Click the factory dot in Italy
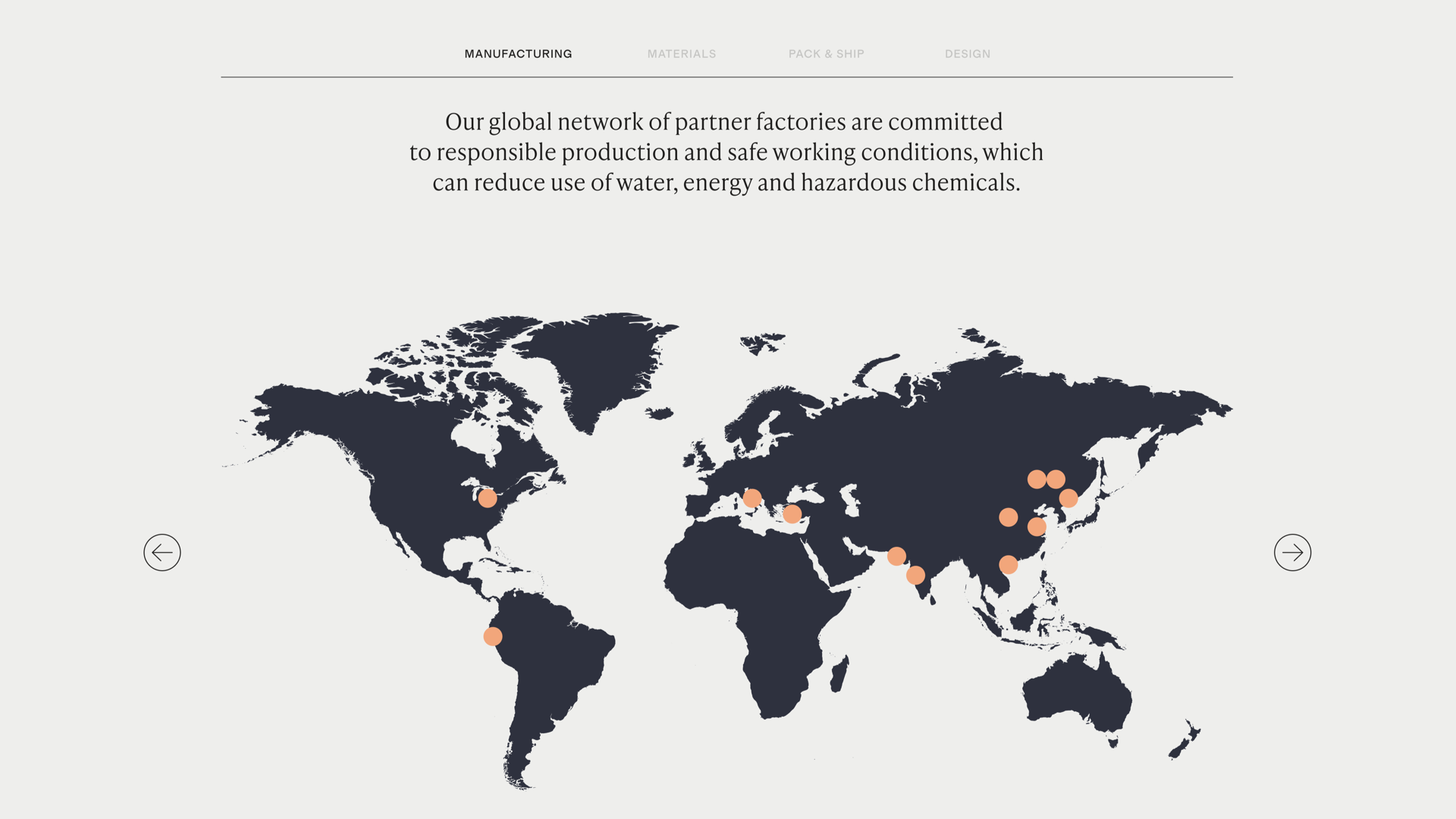Viewport: 1456px width, 819px height. 752,498
